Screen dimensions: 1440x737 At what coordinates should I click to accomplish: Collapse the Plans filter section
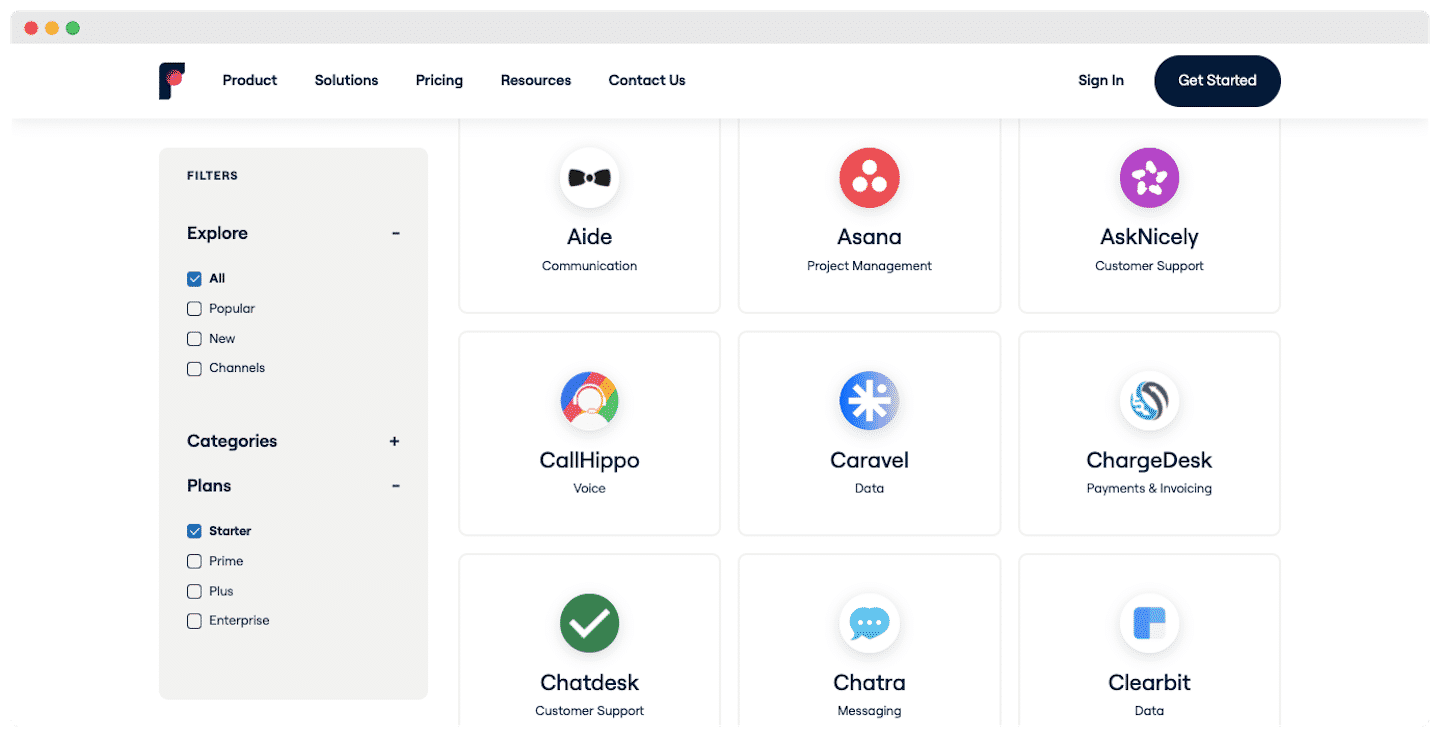click(x=395, y=486)
